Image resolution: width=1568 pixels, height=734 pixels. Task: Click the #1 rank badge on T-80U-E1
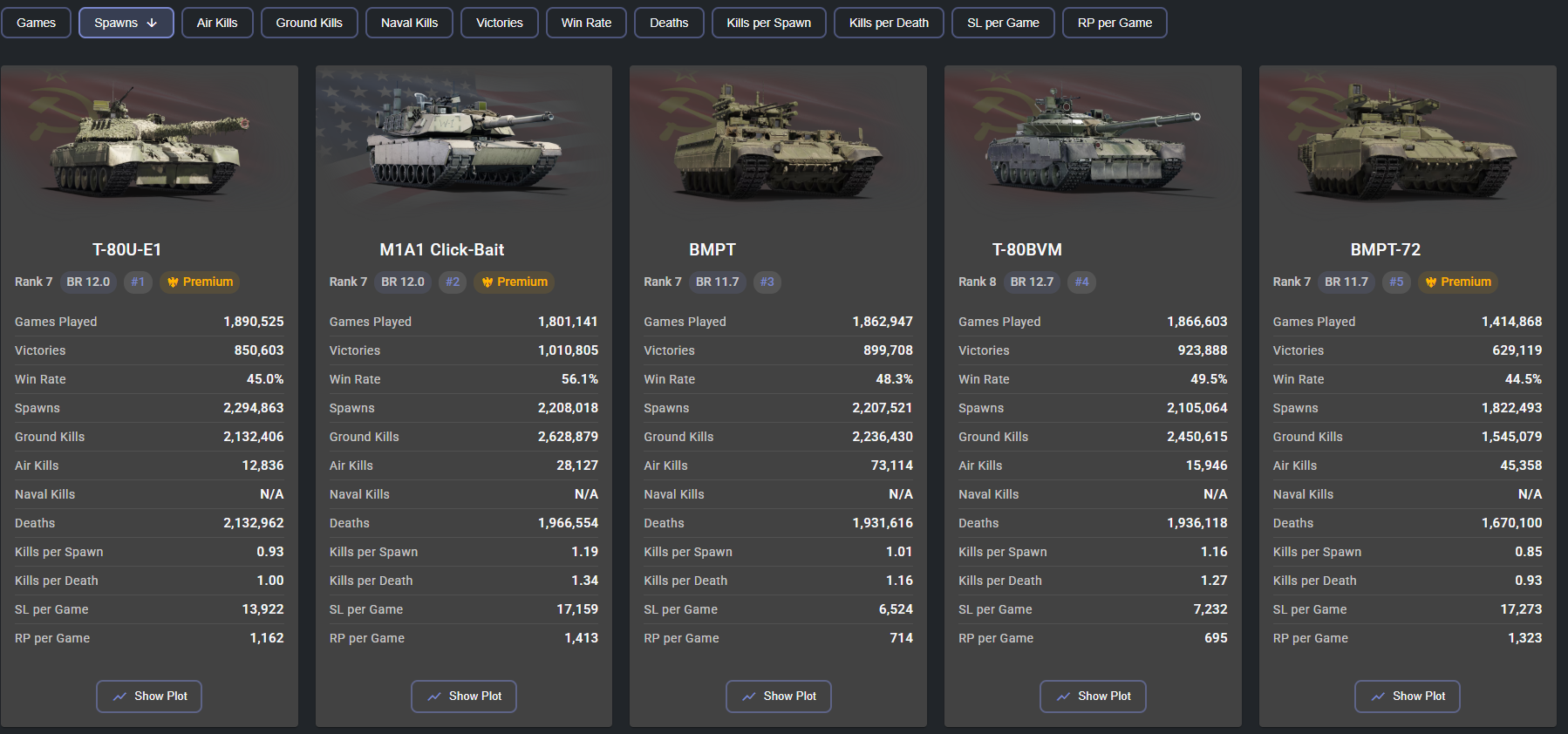click(x=138, y=282)
